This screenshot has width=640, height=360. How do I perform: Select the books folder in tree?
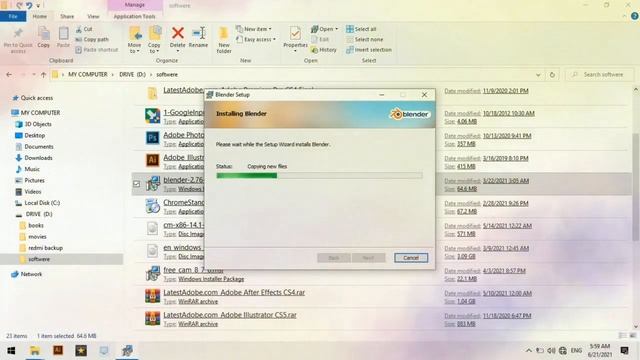click(32, 225)
